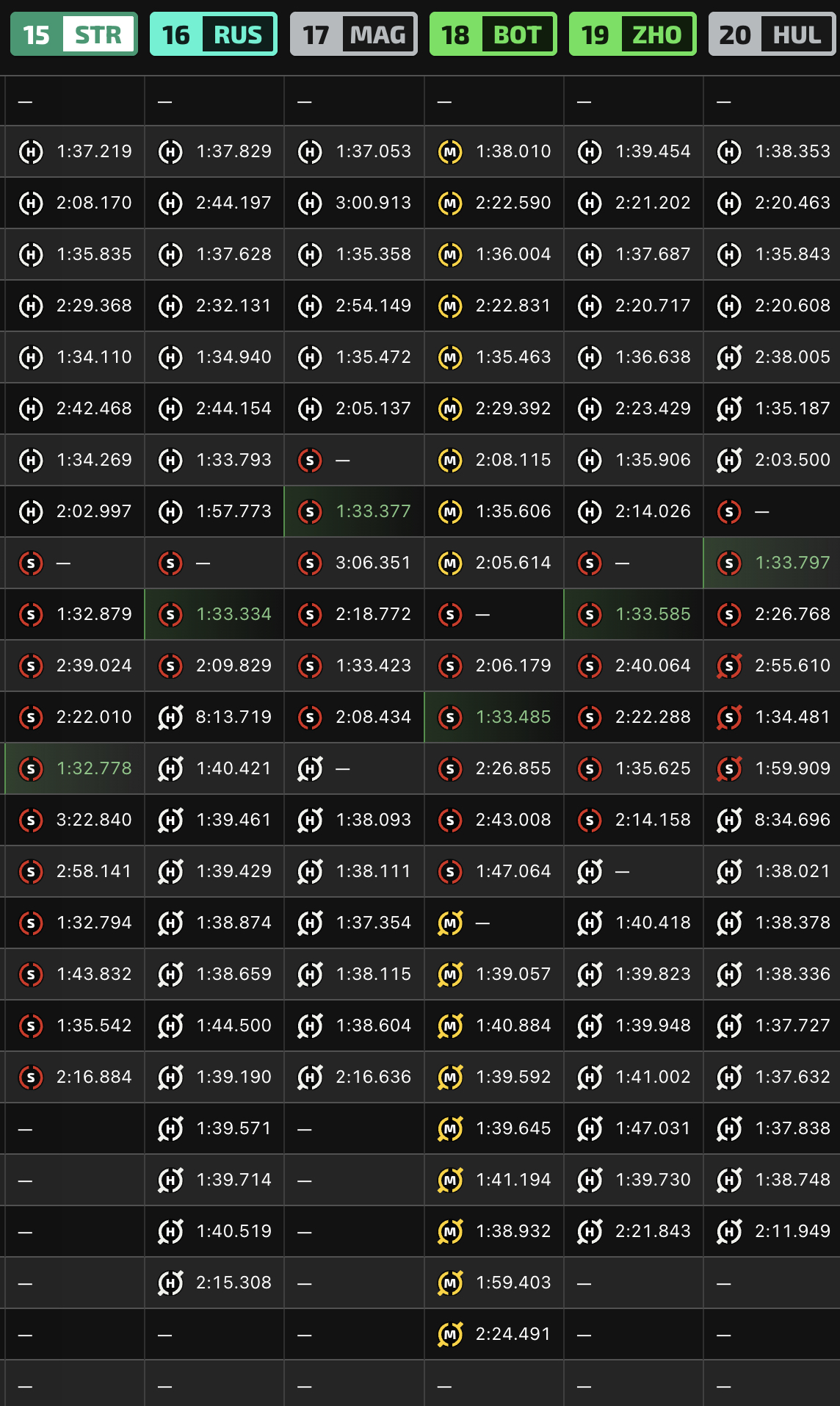Click soft tyre icon beside 1:33.377
Screen dimensions: 840x1406
tap(310, 512)
